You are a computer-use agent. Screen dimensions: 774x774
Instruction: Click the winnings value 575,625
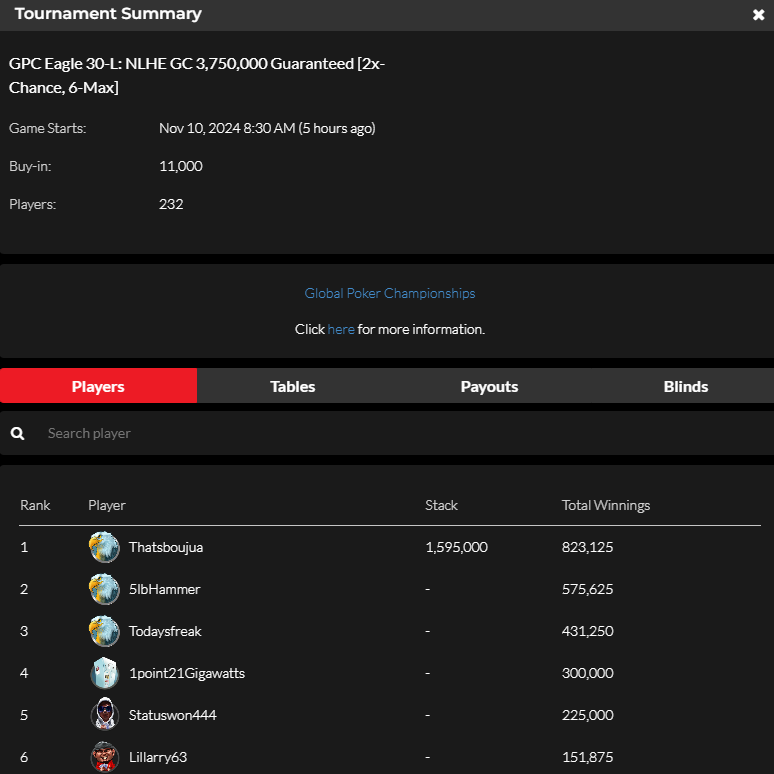[587, 589]
